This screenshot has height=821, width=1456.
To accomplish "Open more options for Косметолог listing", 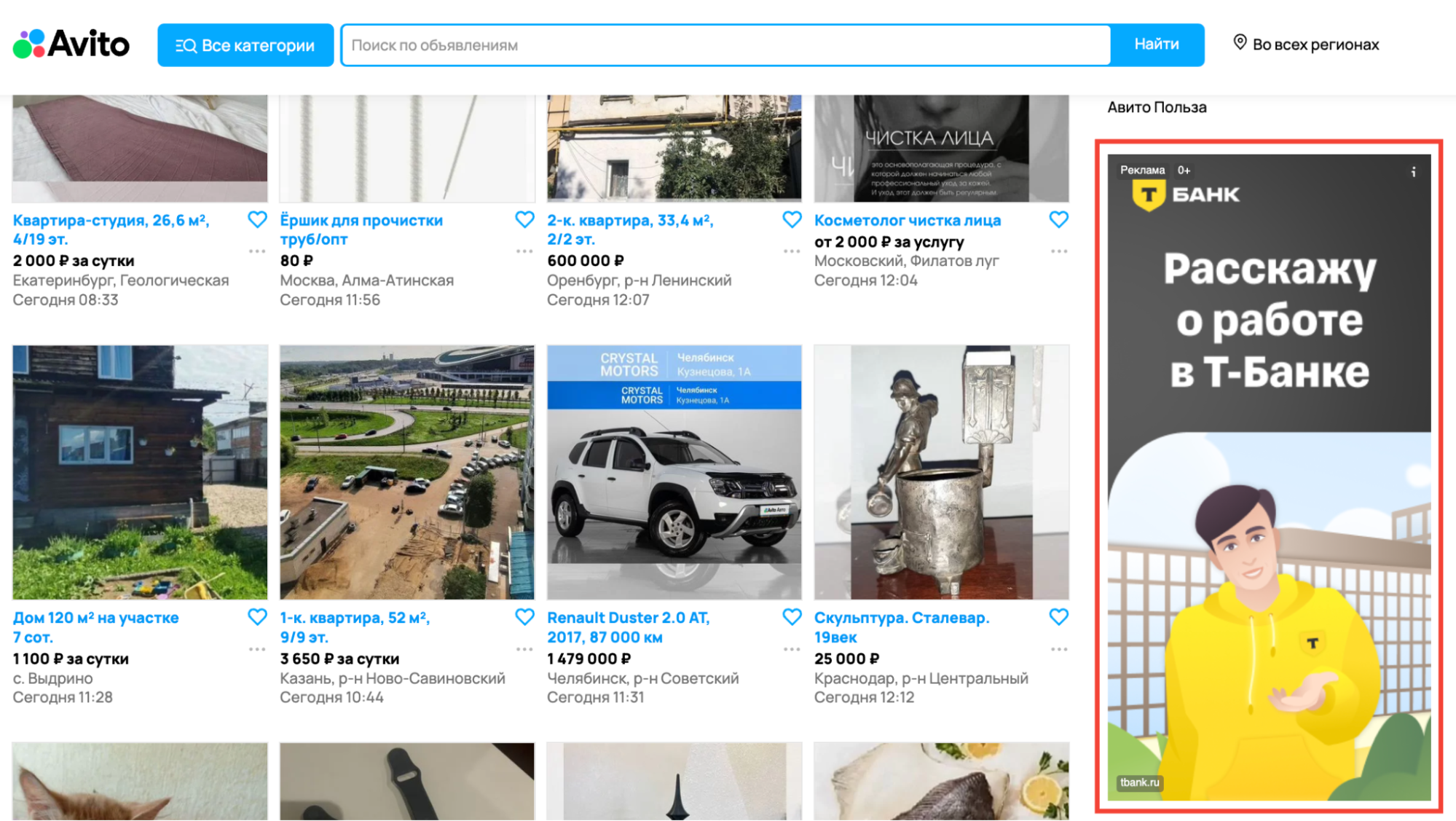I will pos(1059,251).
